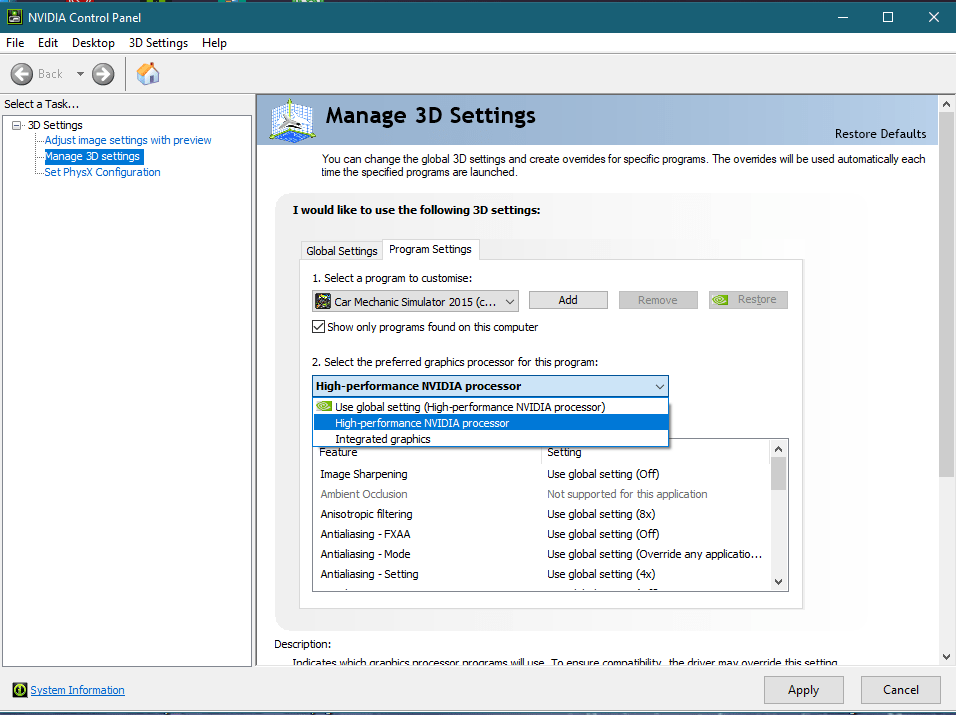Click NVIDIA logo next to Use global setting

point(324,406)
